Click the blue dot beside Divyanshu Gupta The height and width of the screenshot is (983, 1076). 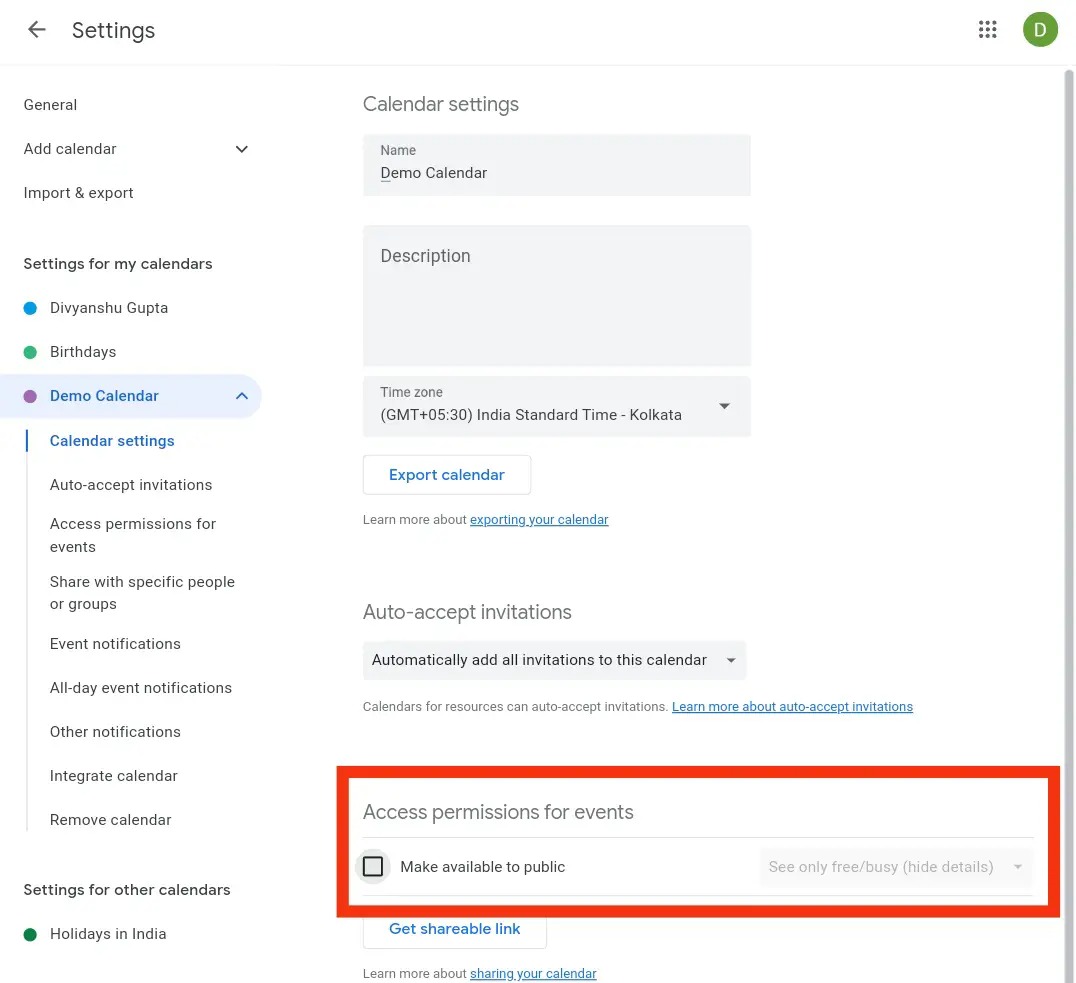click(29, 308)
